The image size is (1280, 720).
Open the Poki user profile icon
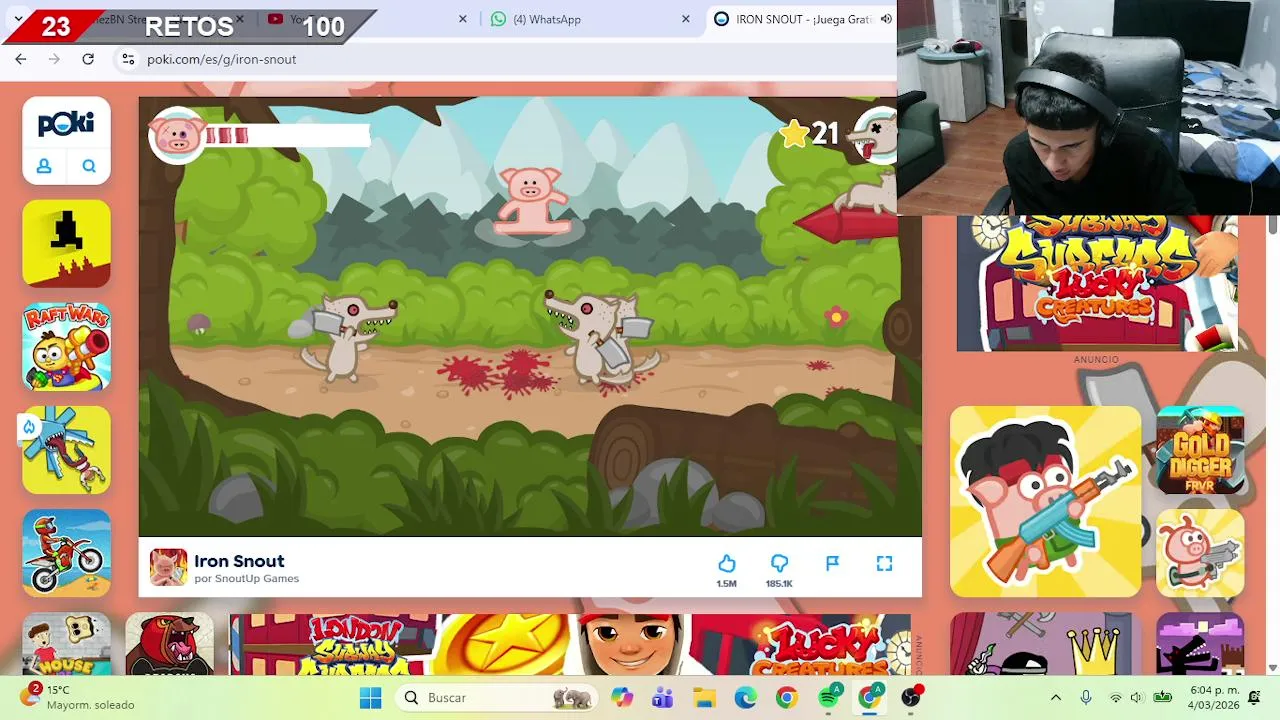(x=44, y=166)
